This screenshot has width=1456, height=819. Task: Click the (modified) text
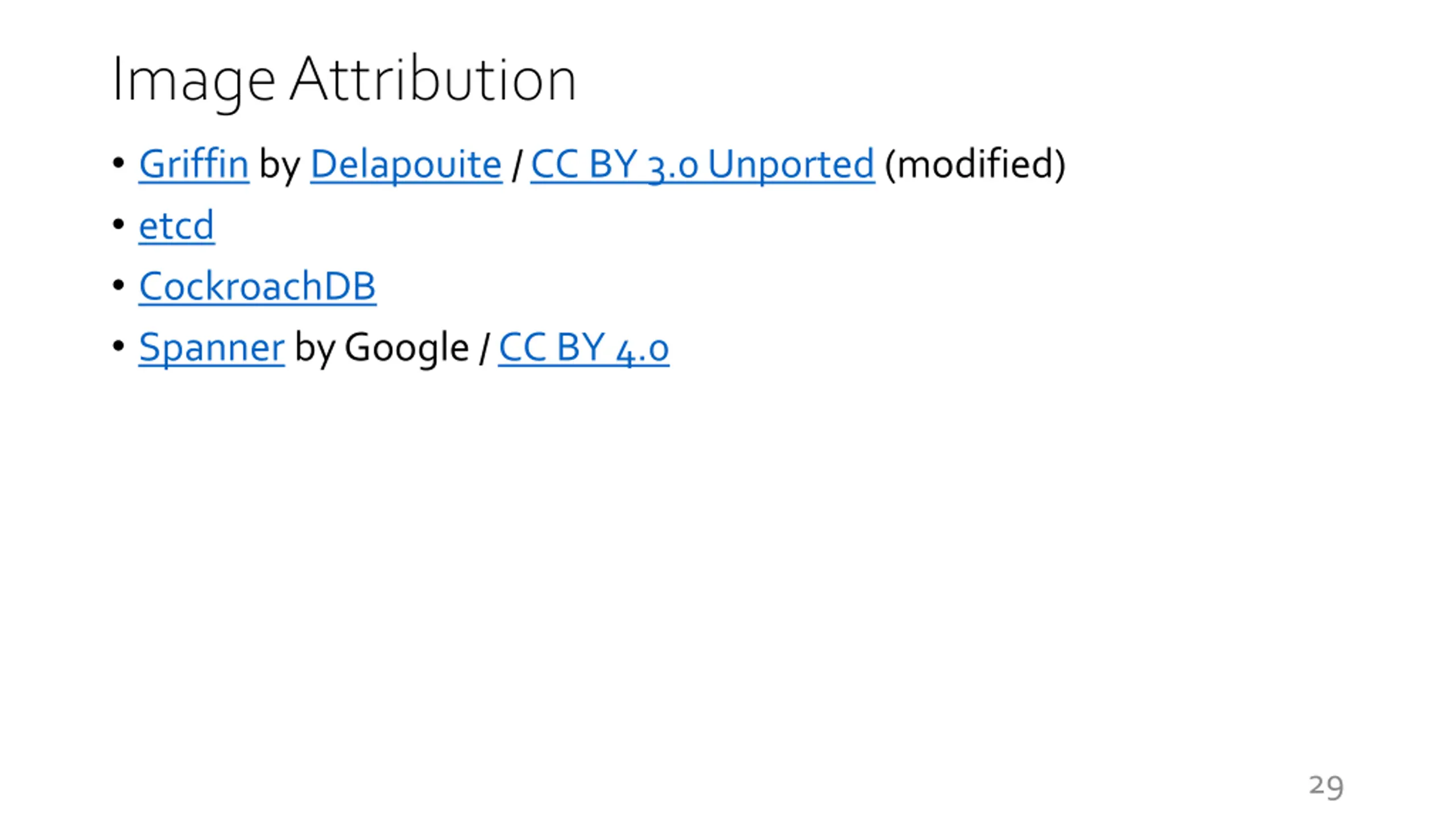[x=975, y=164]
